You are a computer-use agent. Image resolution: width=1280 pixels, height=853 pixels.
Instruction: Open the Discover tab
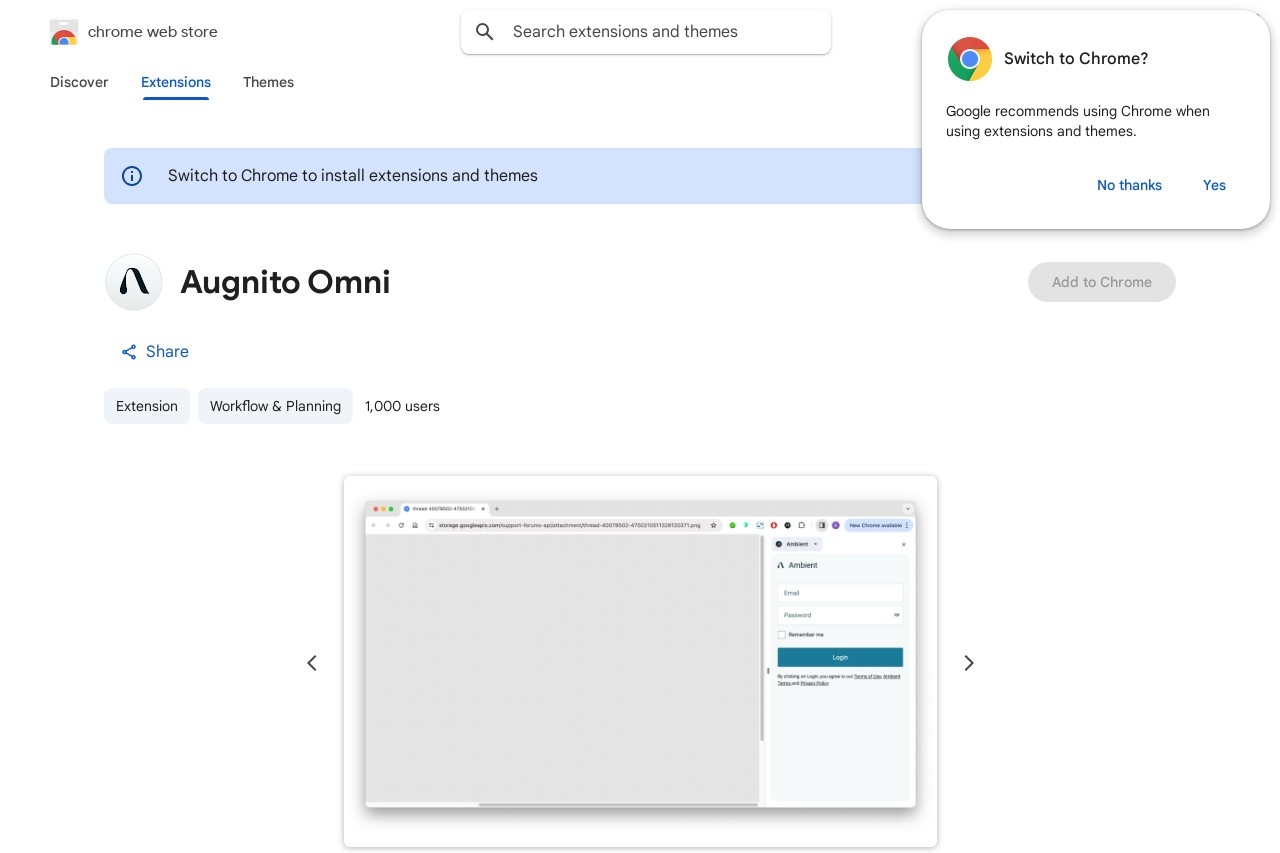[79, 82]
